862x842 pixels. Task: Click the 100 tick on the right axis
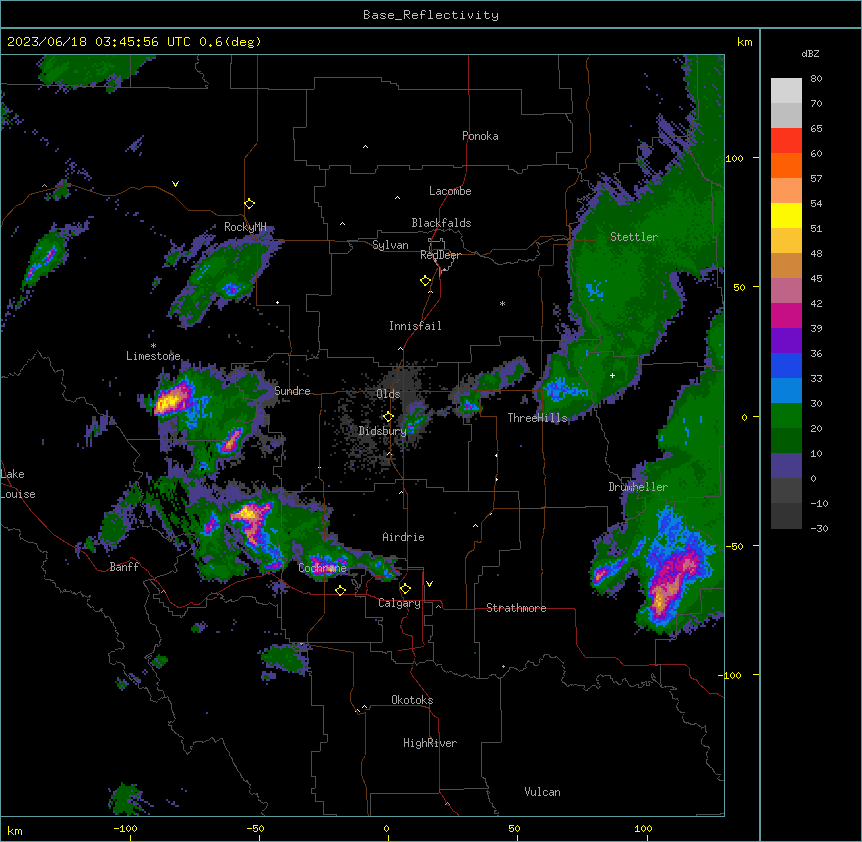tap(734, 158)
